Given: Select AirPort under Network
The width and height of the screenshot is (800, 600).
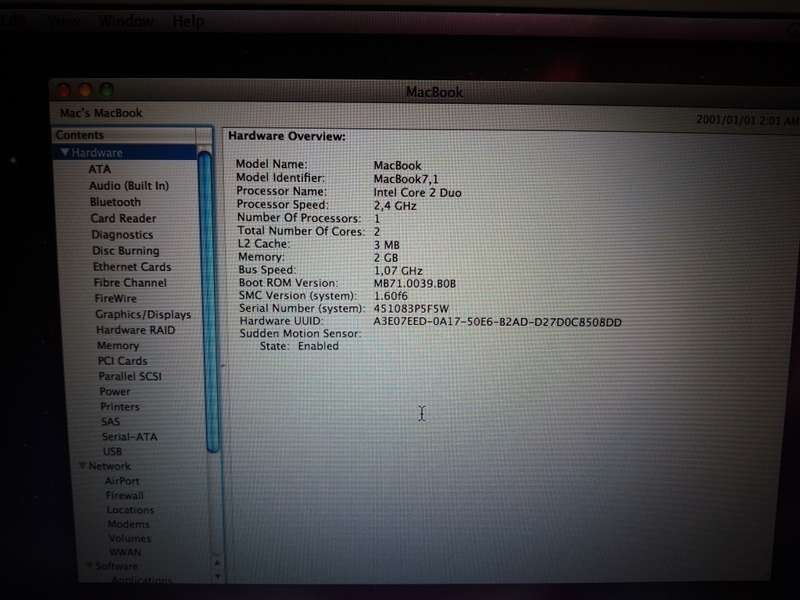Looking at the screenshot, I should [x=122, y=481].
